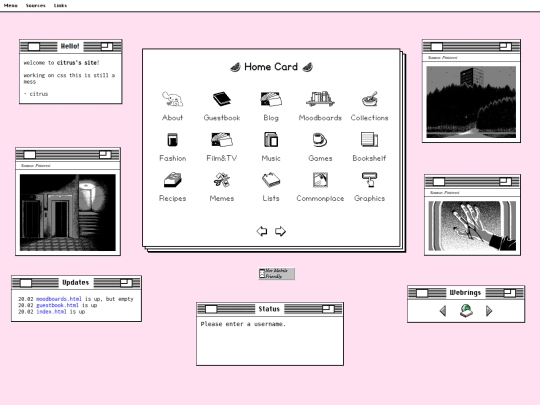Follow the moodboards.html link in Updates
The width and height of the screenshot is (540, 405).
click(59, 299)
